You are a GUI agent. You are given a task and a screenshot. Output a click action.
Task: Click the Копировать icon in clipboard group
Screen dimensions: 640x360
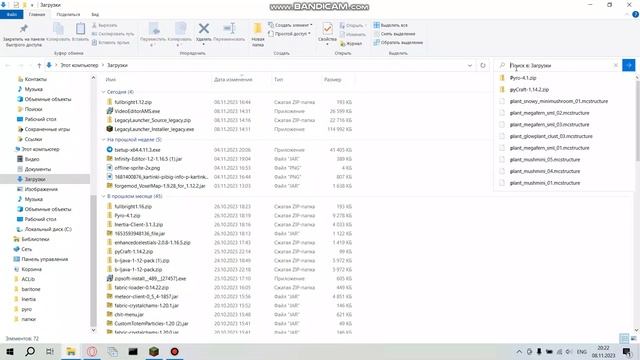coord(58,32)
